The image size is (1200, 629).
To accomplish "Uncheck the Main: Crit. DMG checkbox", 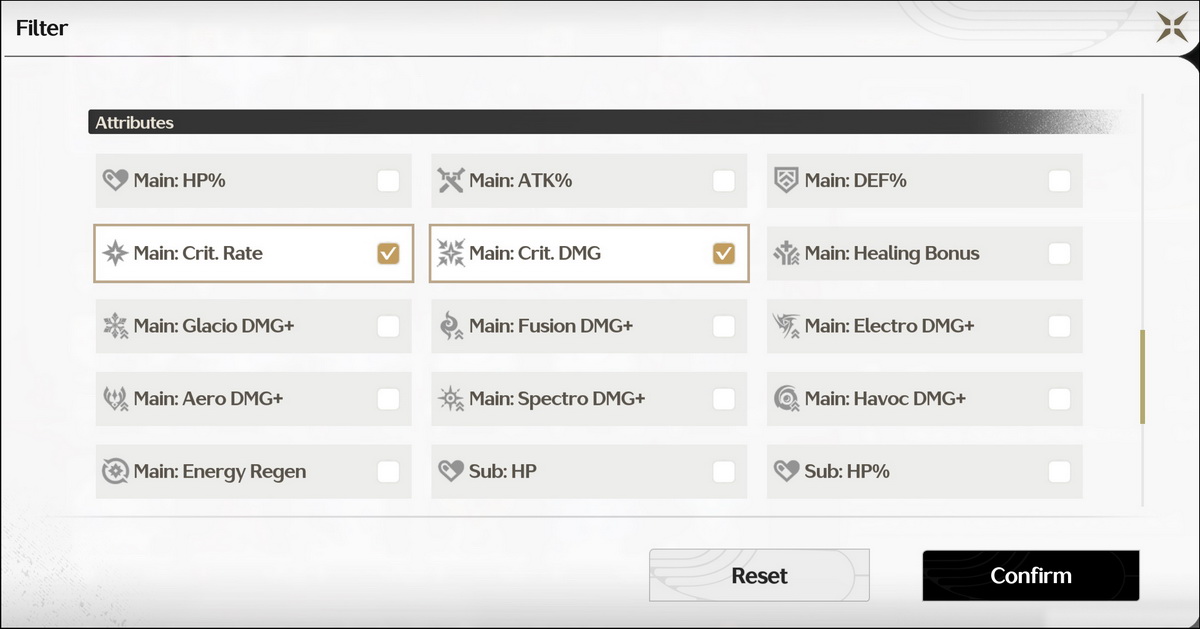I will [723, 254].
